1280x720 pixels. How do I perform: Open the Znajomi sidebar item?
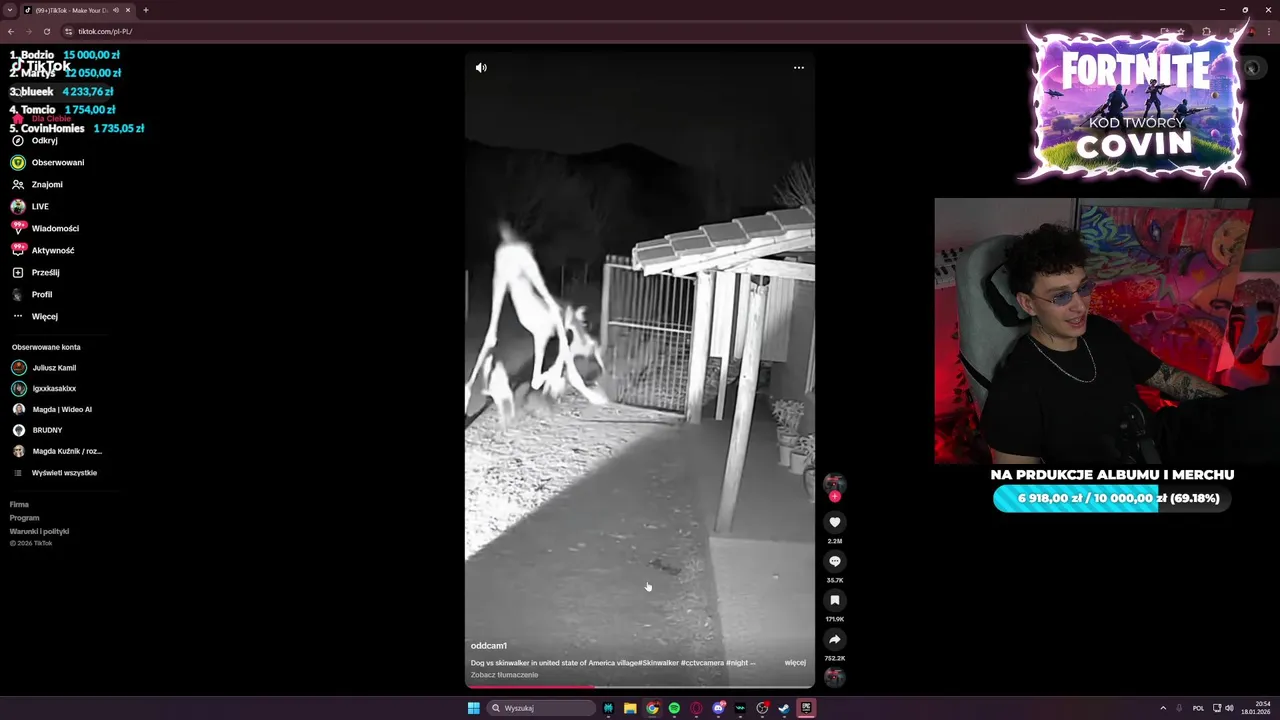(x=37, y=185)
